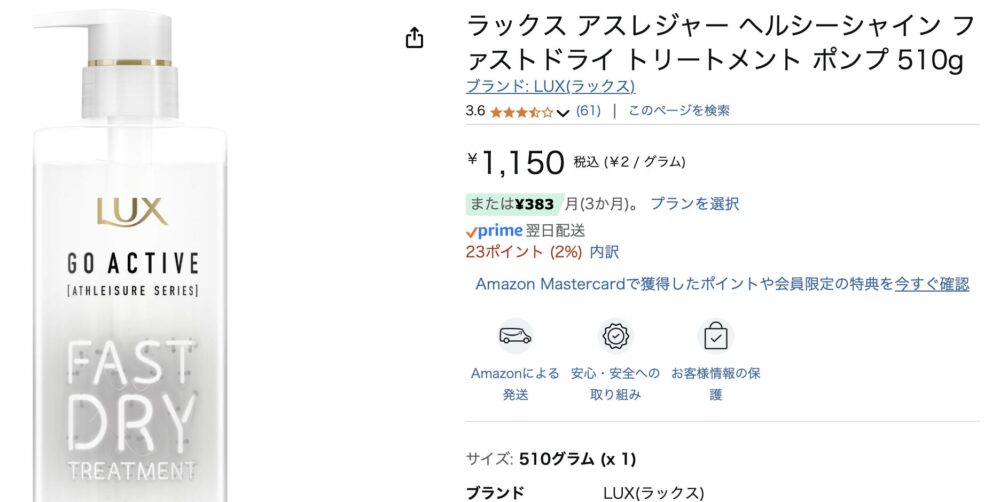Click the star rating icons
Screen dimensions: 1000x502
pyautogui.click(x=521, y=112)
